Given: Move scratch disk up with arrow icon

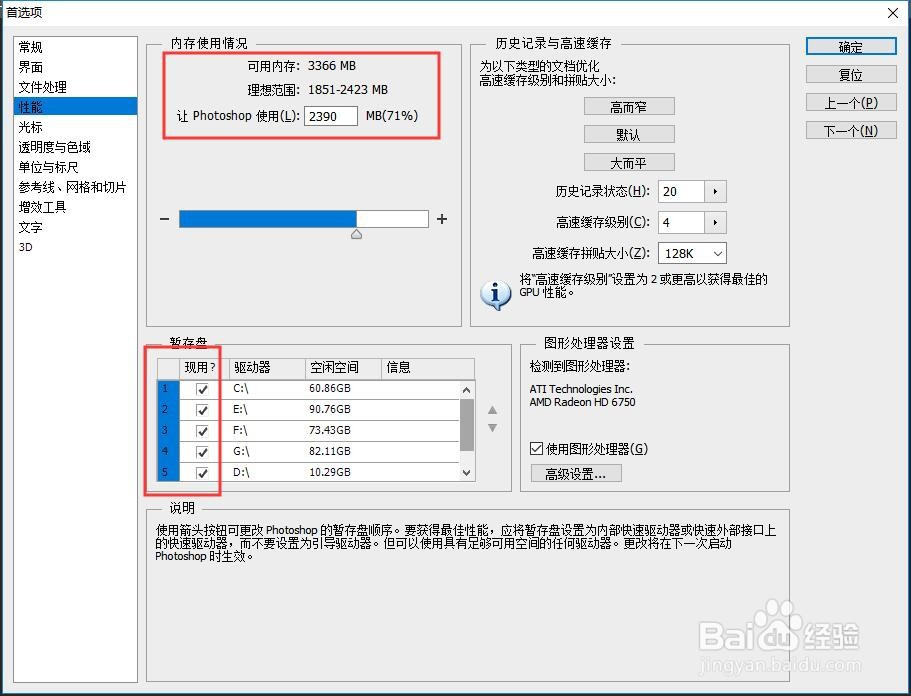Looking at the screenshot, I should pyautogui.click(x=492, y=410).
